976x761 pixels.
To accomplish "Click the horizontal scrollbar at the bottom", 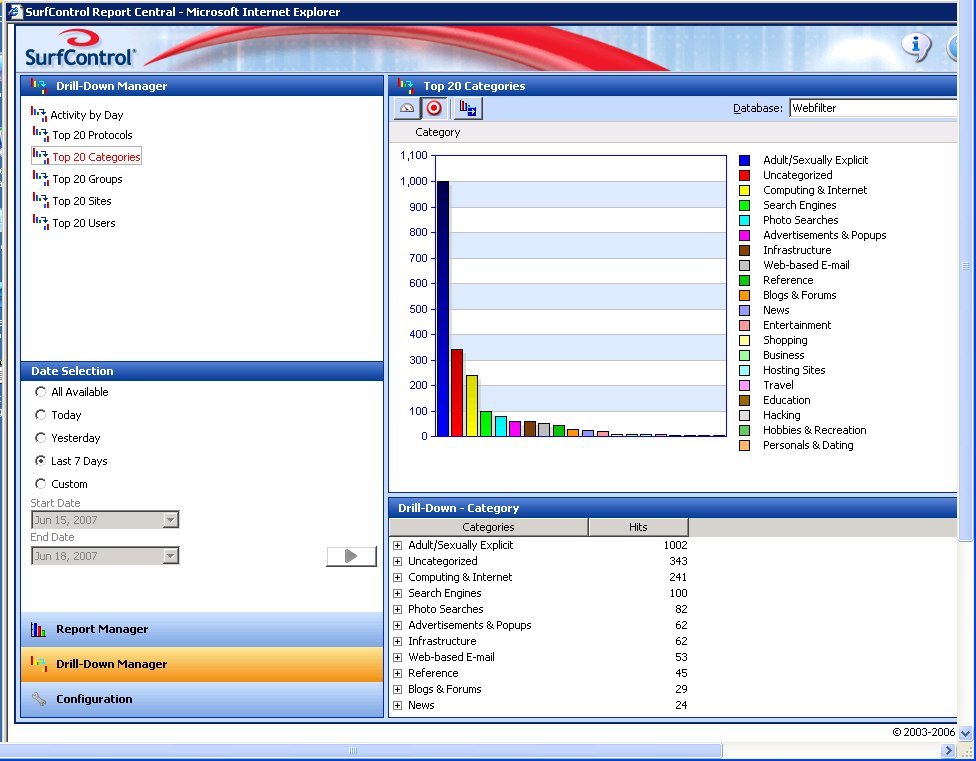I will coord(361,750).
